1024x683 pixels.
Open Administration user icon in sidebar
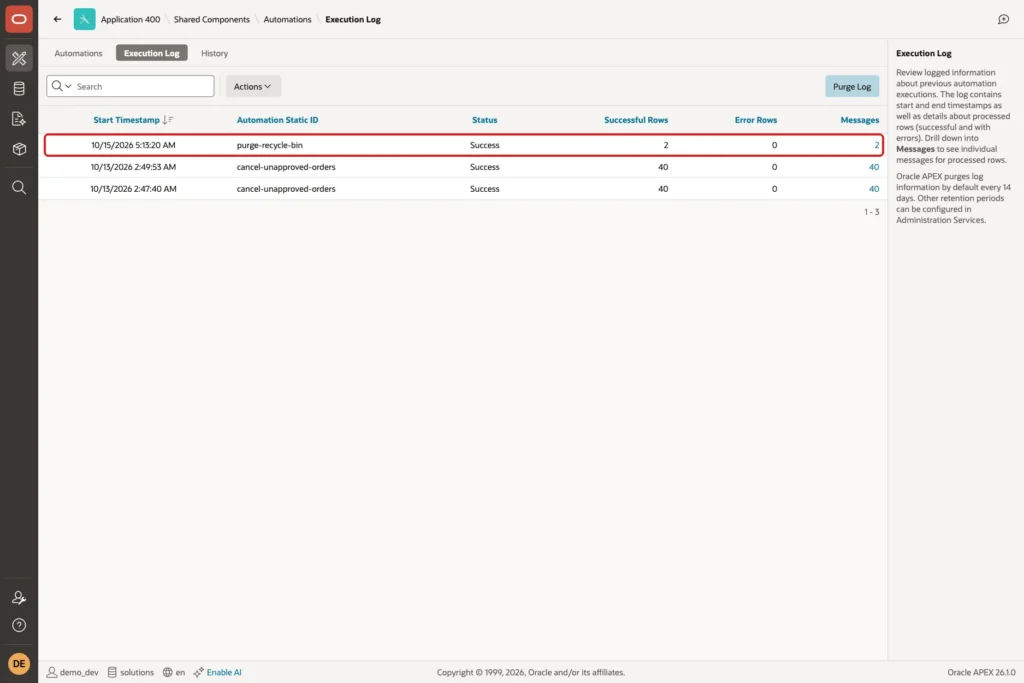pyautogui.click(x=19, y=597)
